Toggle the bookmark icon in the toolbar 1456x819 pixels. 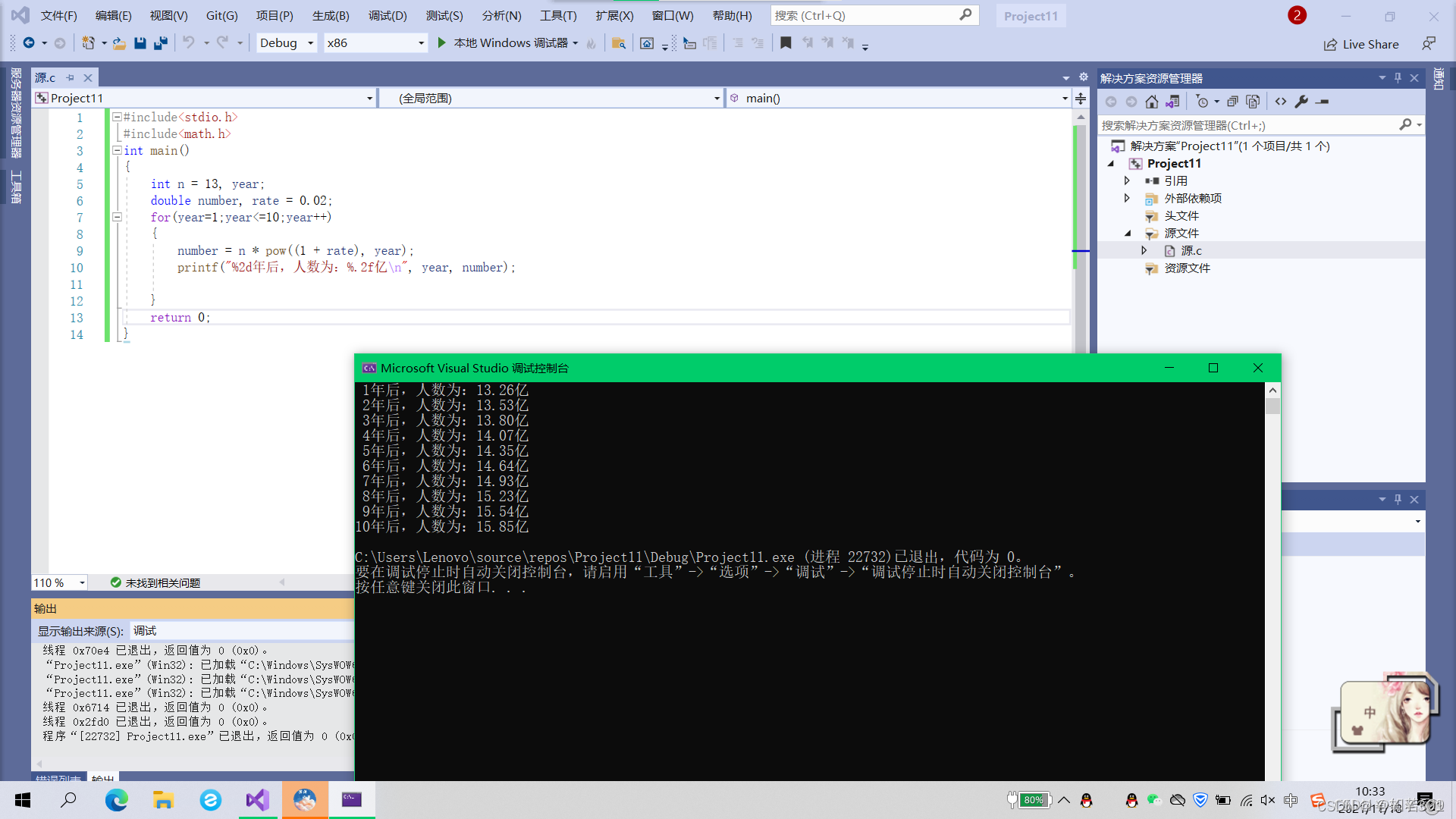click(x=786, y=43)
